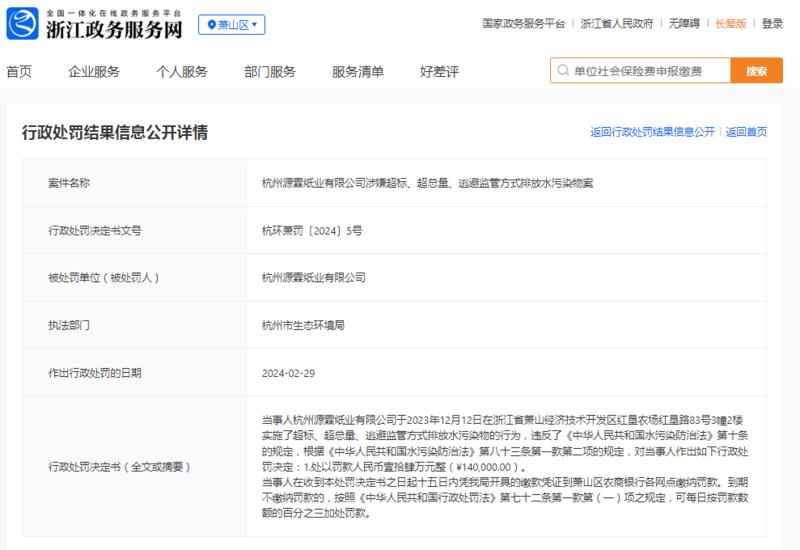Screen dimensions: 800x550
Task: Select the 个人服务 menu item
Action: 182,72
